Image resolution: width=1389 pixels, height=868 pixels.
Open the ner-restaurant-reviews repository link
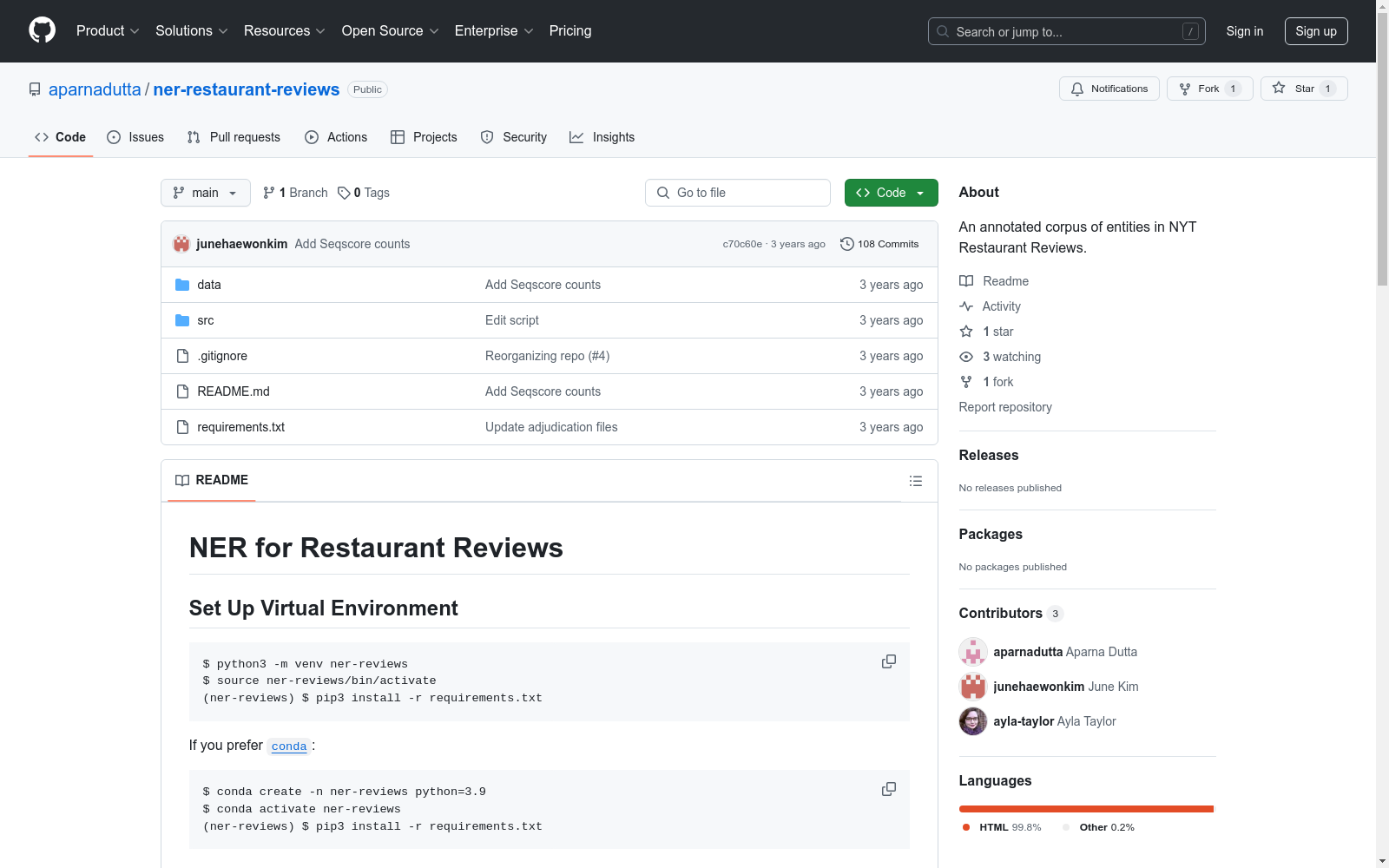tap(247, 89)
